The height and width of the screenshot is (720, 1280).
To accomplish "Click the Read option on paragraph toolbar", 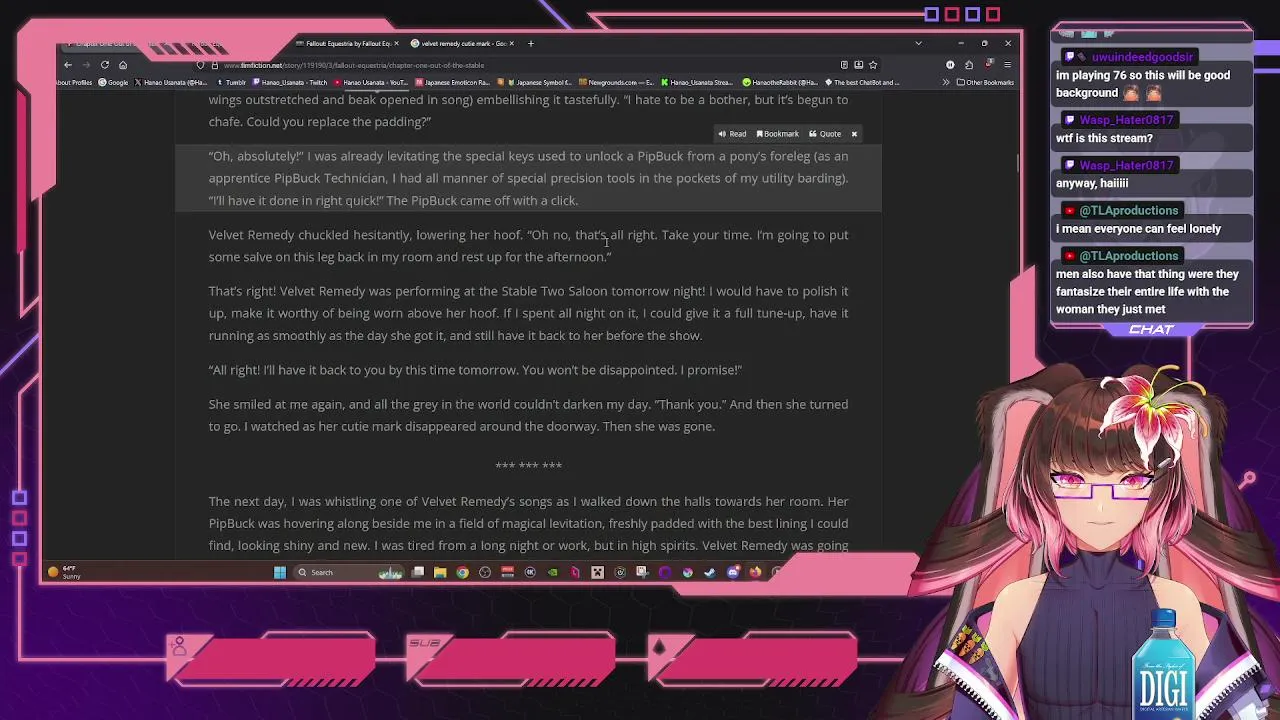I will tap(732, 134).
